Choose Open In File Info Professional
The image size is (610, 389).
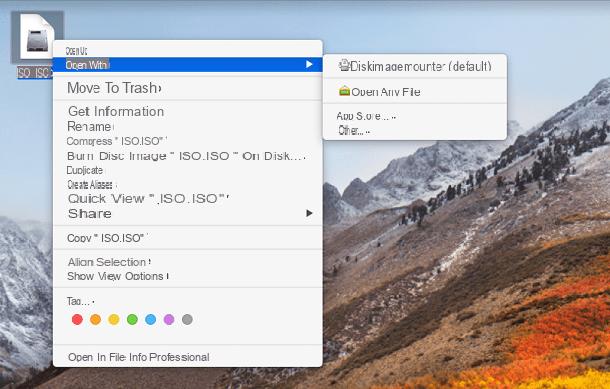coord(188,357)
